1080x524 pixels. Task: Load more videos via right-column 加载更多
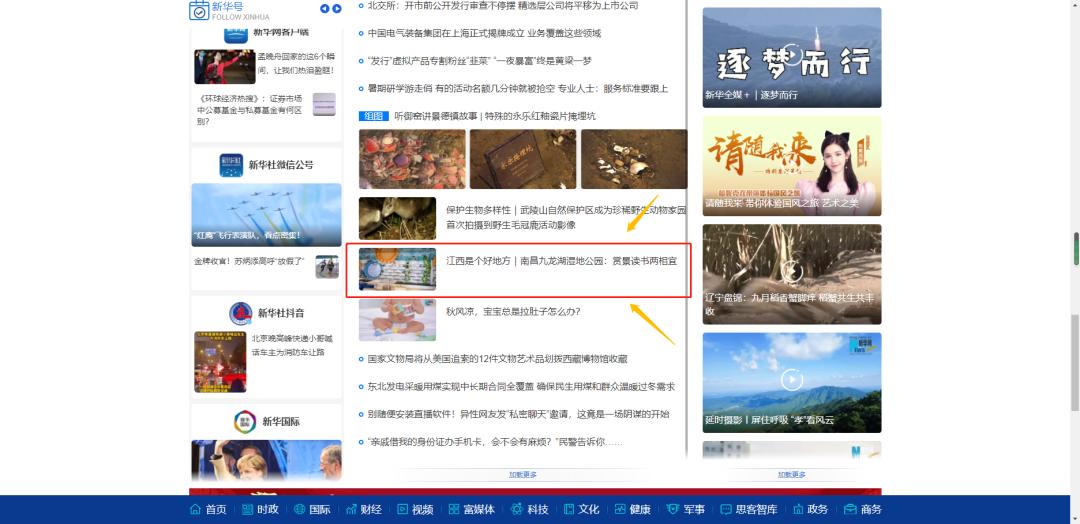[792, 474]
